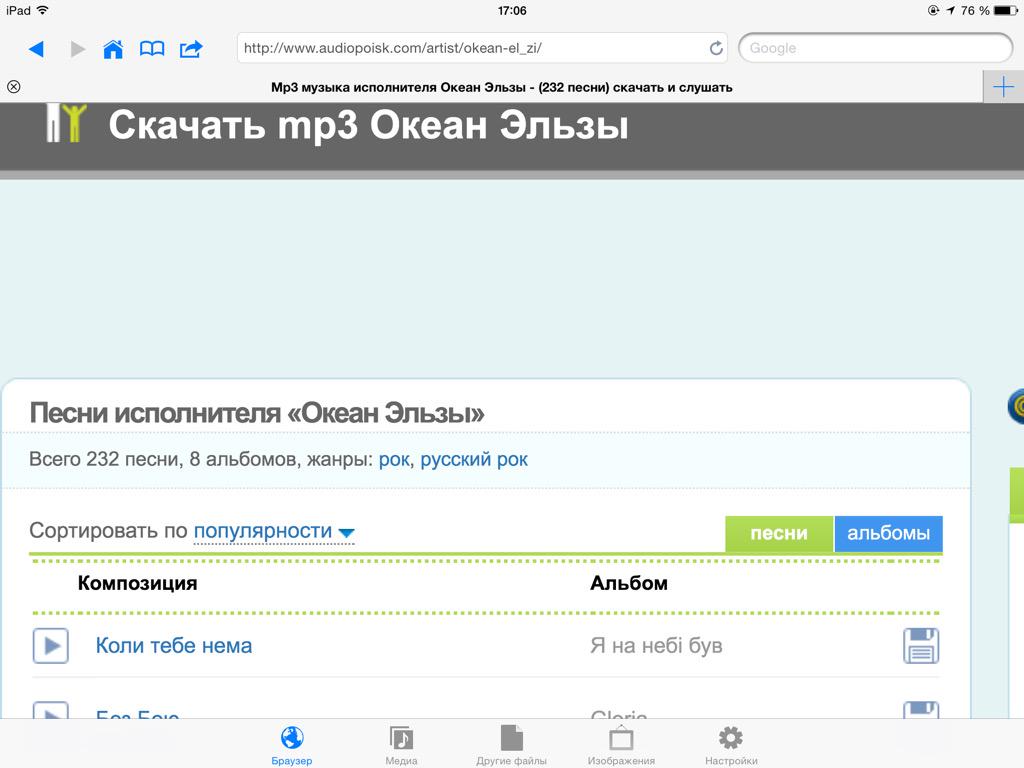Reload the page with refresh icon

716,48
